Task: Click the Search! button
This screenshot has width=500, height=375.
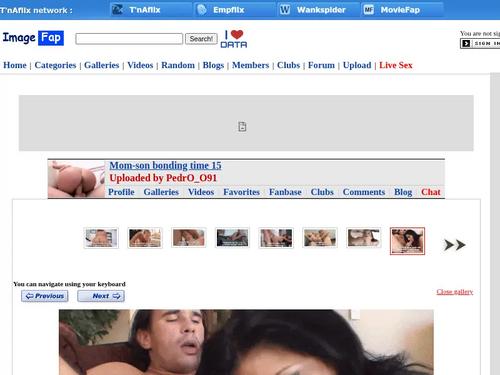Action: pos(201,39)
